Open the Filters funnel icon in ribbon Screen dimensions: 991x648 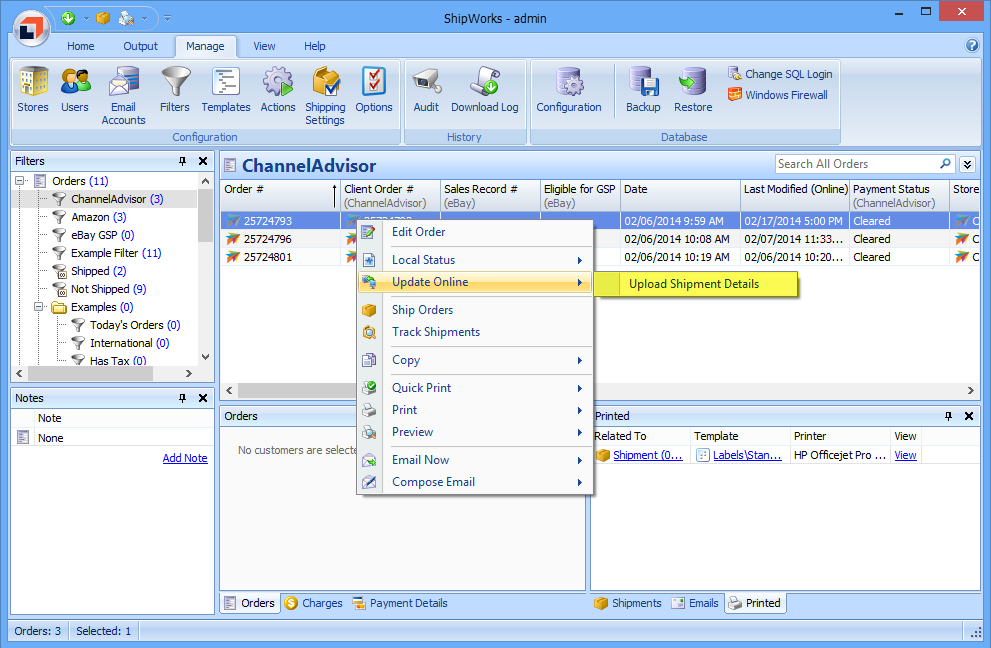174,90
